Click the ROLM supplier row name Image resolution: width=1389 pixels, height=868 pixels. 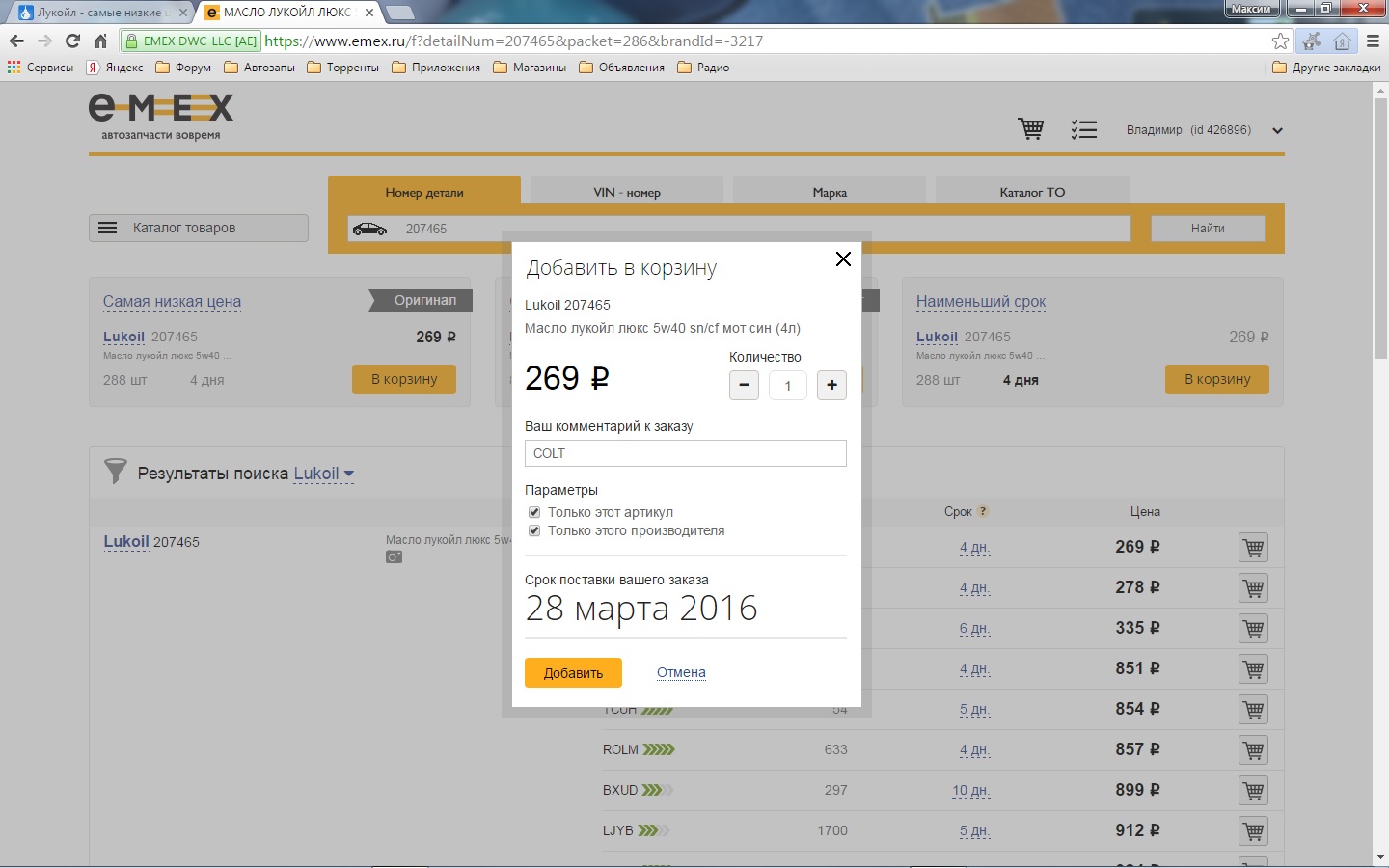620,749
